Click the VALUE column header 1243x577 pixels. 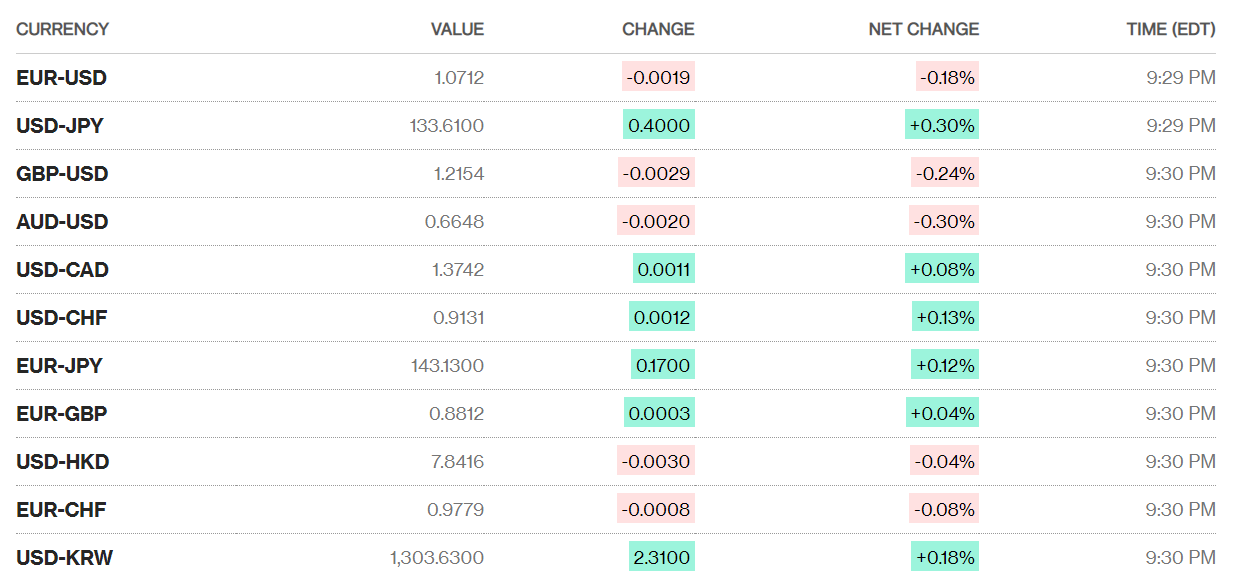point(457,30)
